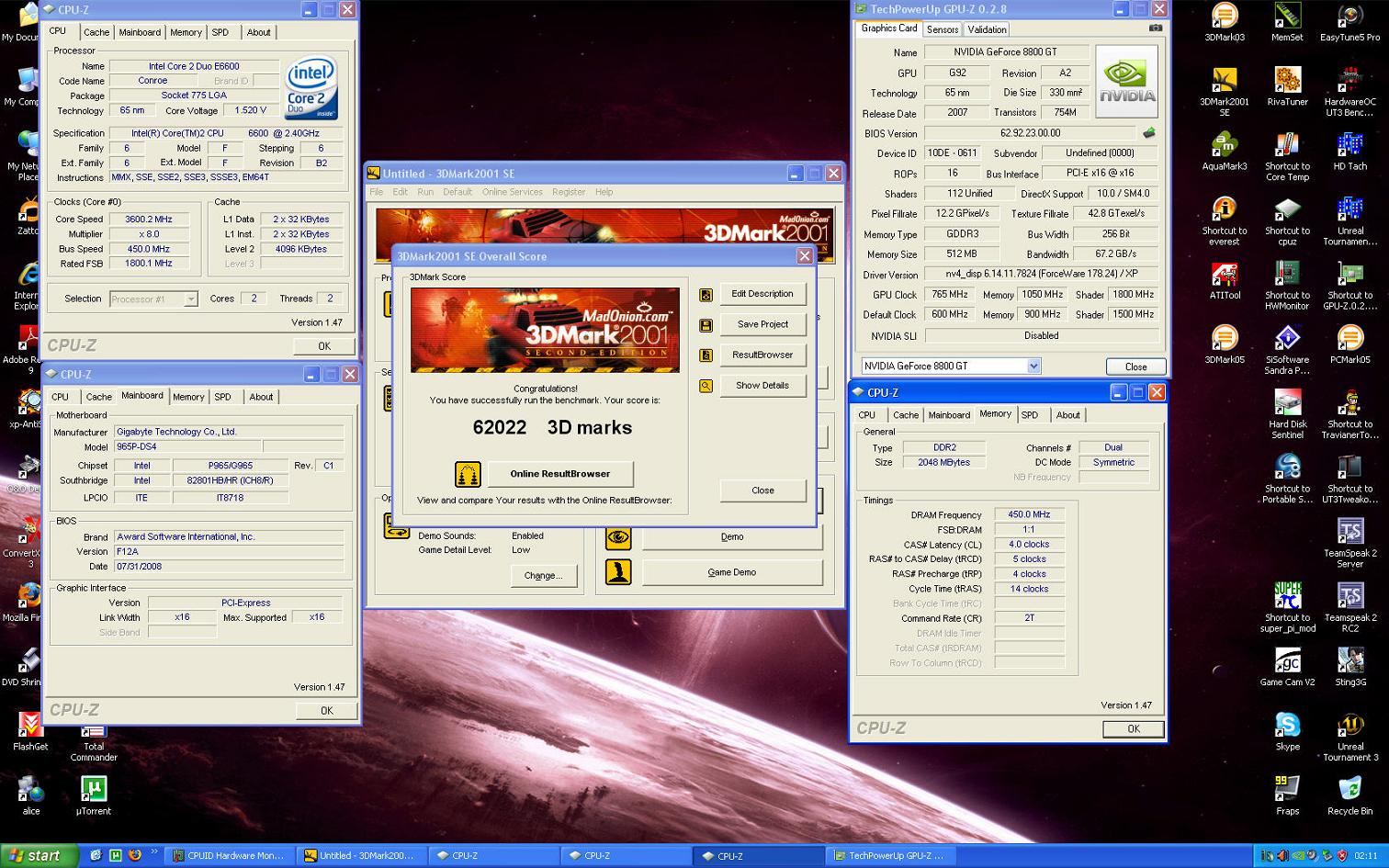
Task: Open the GeForce 8800 GT card dropdown
Action: click(1033, 366)
